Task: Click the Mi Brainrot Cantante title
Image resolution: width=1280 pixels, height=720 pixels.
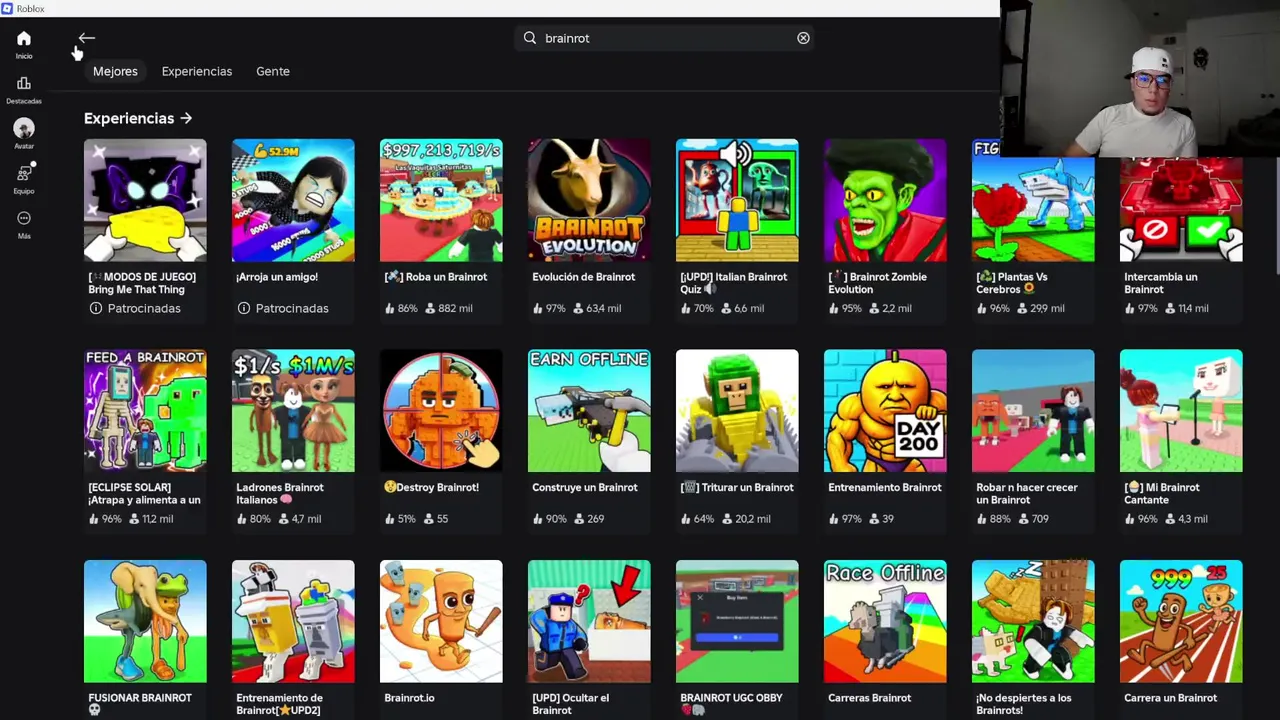Action: click(1162, 493)
